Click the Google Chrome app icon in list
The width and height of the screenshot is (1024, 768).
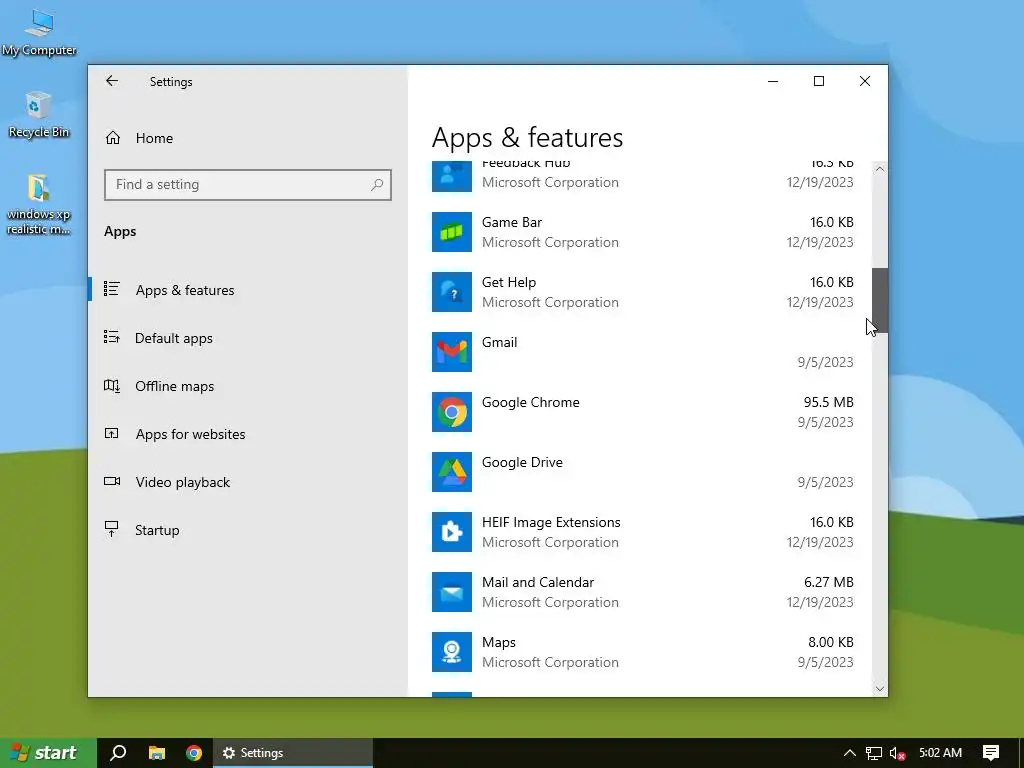tap(451, 412)
